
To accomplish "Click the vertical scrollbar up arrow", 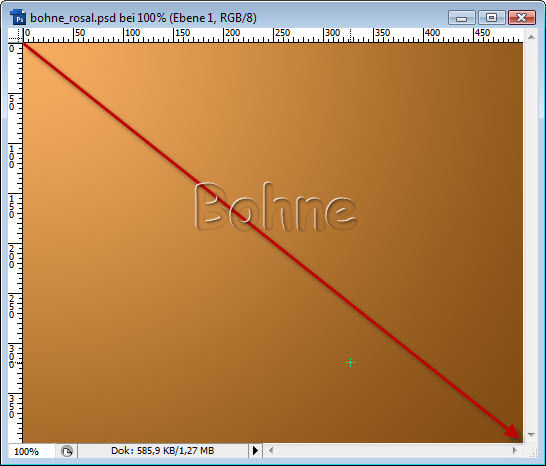I will pos(531,37).
